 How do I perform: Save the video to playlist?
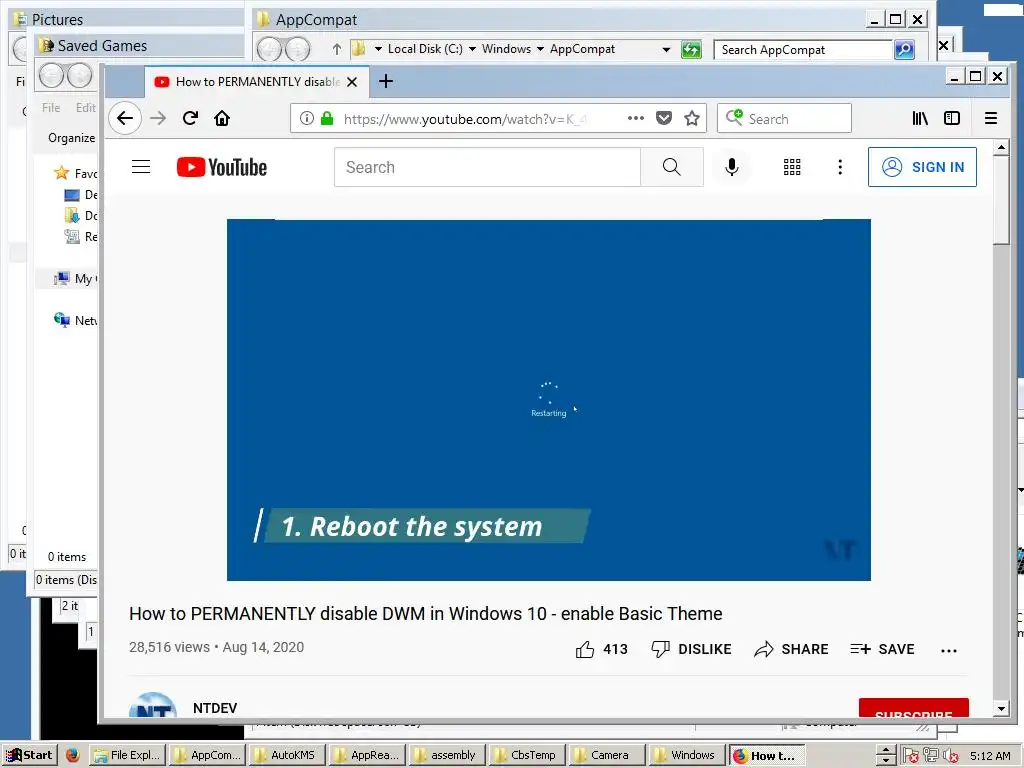[x=882, y=649]
